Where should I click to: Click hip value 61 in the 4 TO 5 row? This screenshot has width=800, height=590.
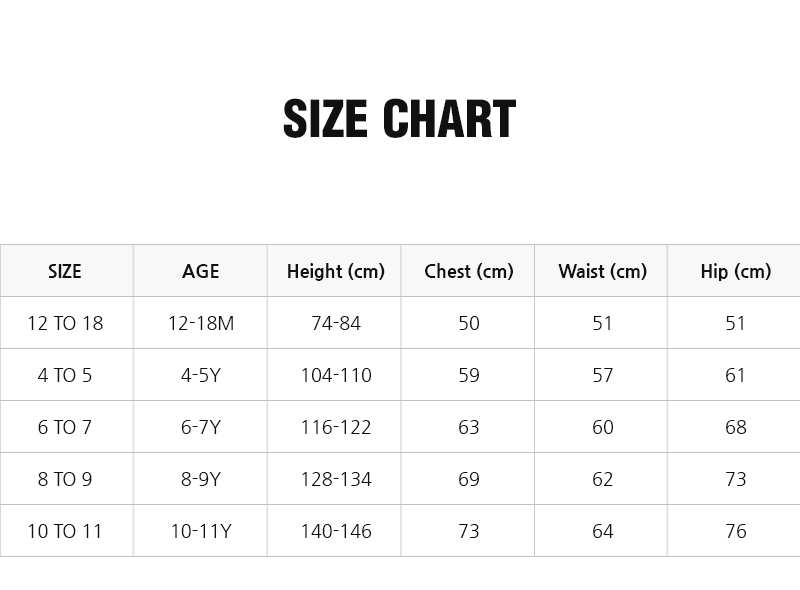(x=735, y=375)
